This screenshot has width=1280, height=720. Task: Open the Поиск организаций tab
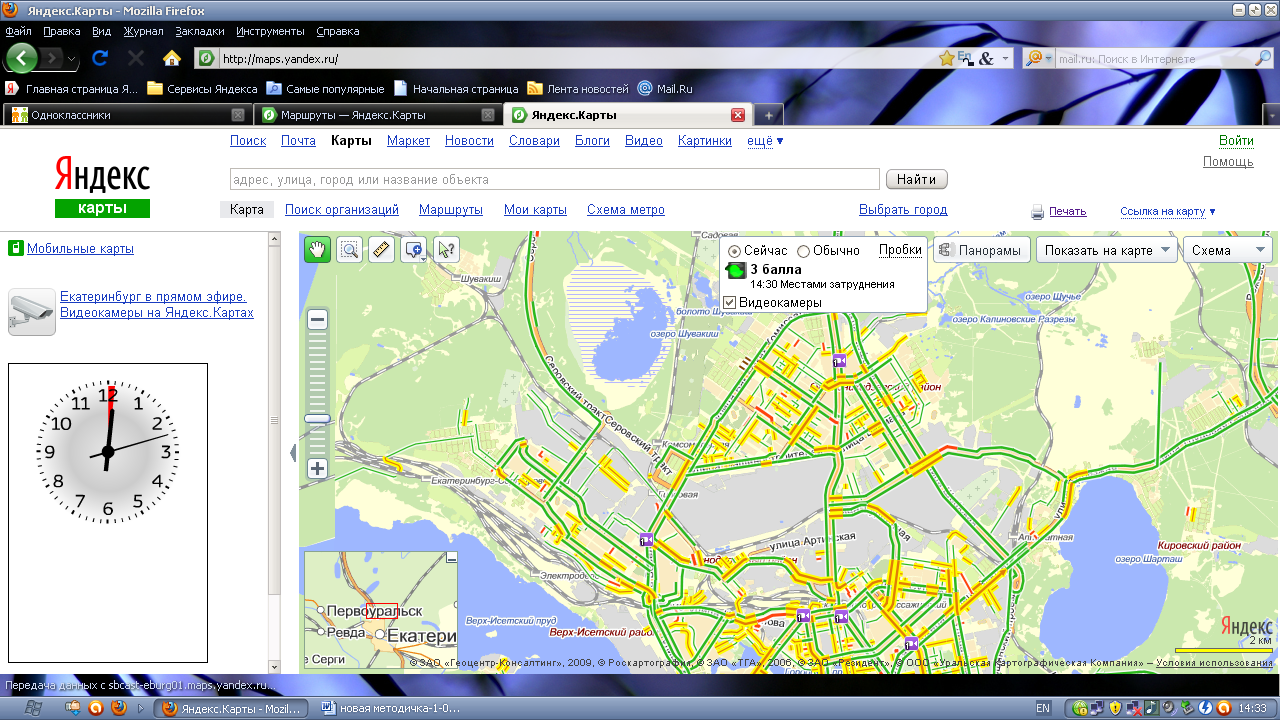[342, 210]
